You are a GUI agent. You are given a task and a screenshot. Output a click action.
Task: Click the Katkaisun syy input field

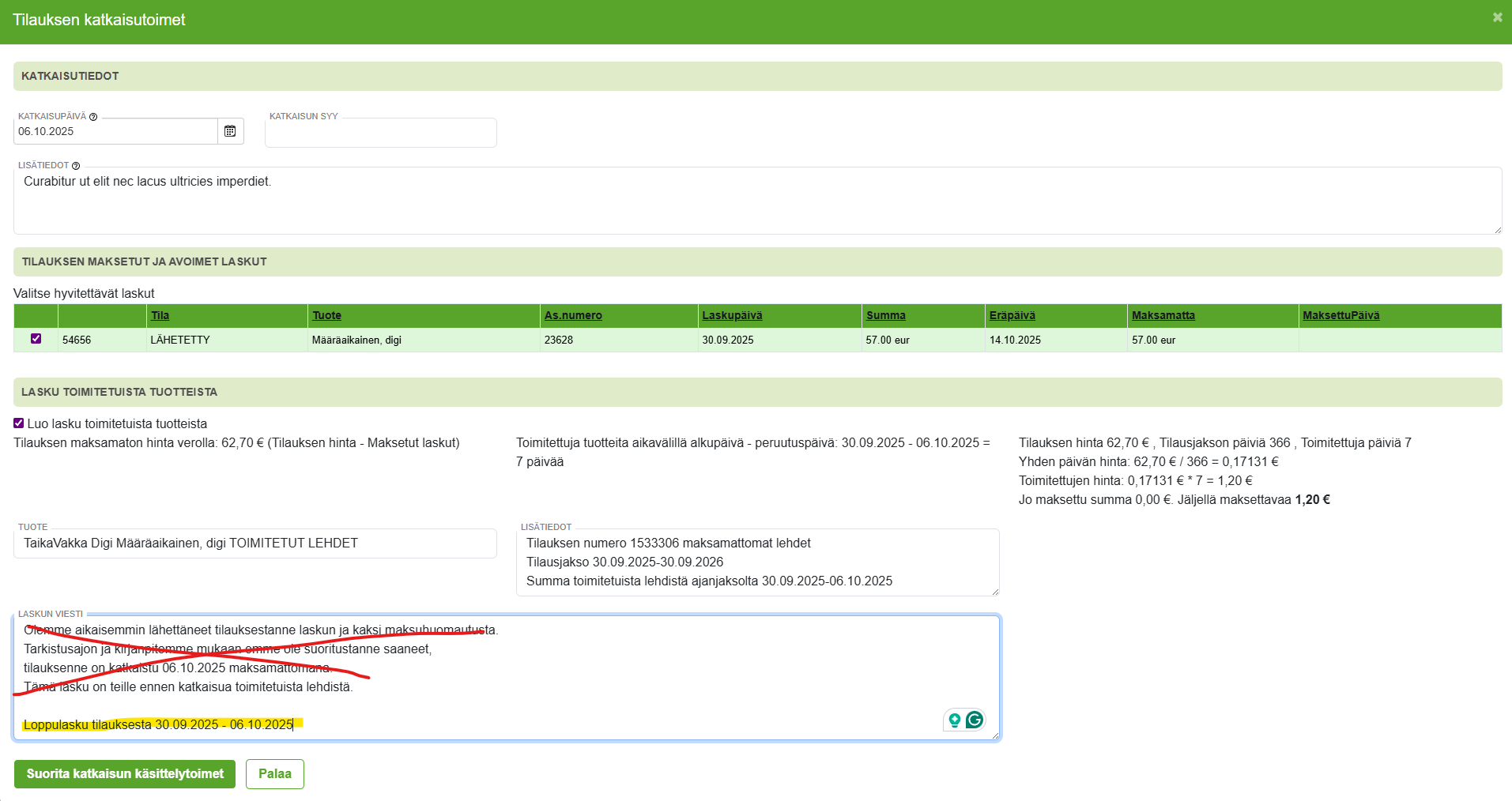[380, 133]
